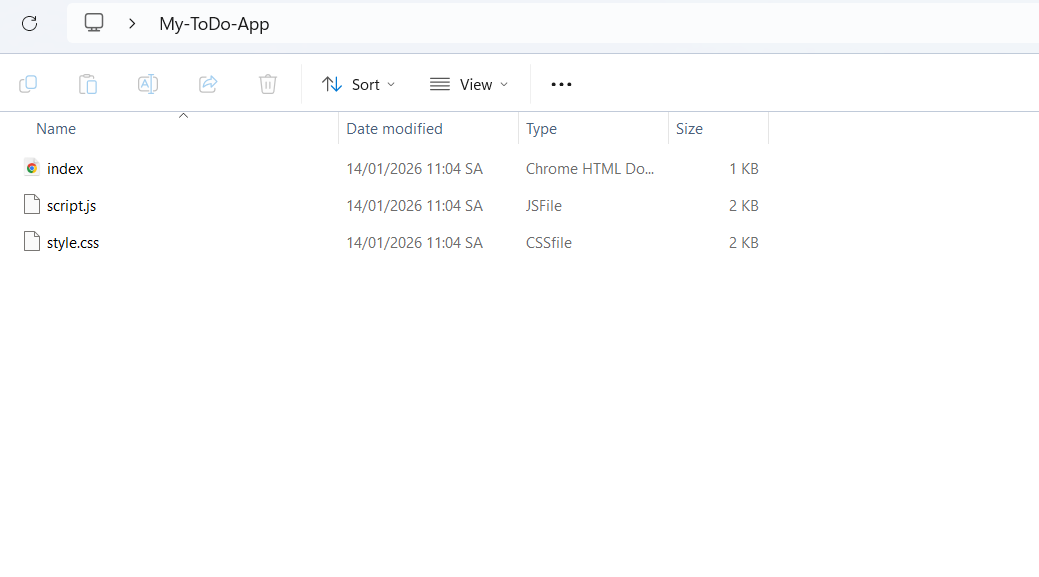Select the script.js file
The height and width of the screenshot is (577, 1039).
71,206
